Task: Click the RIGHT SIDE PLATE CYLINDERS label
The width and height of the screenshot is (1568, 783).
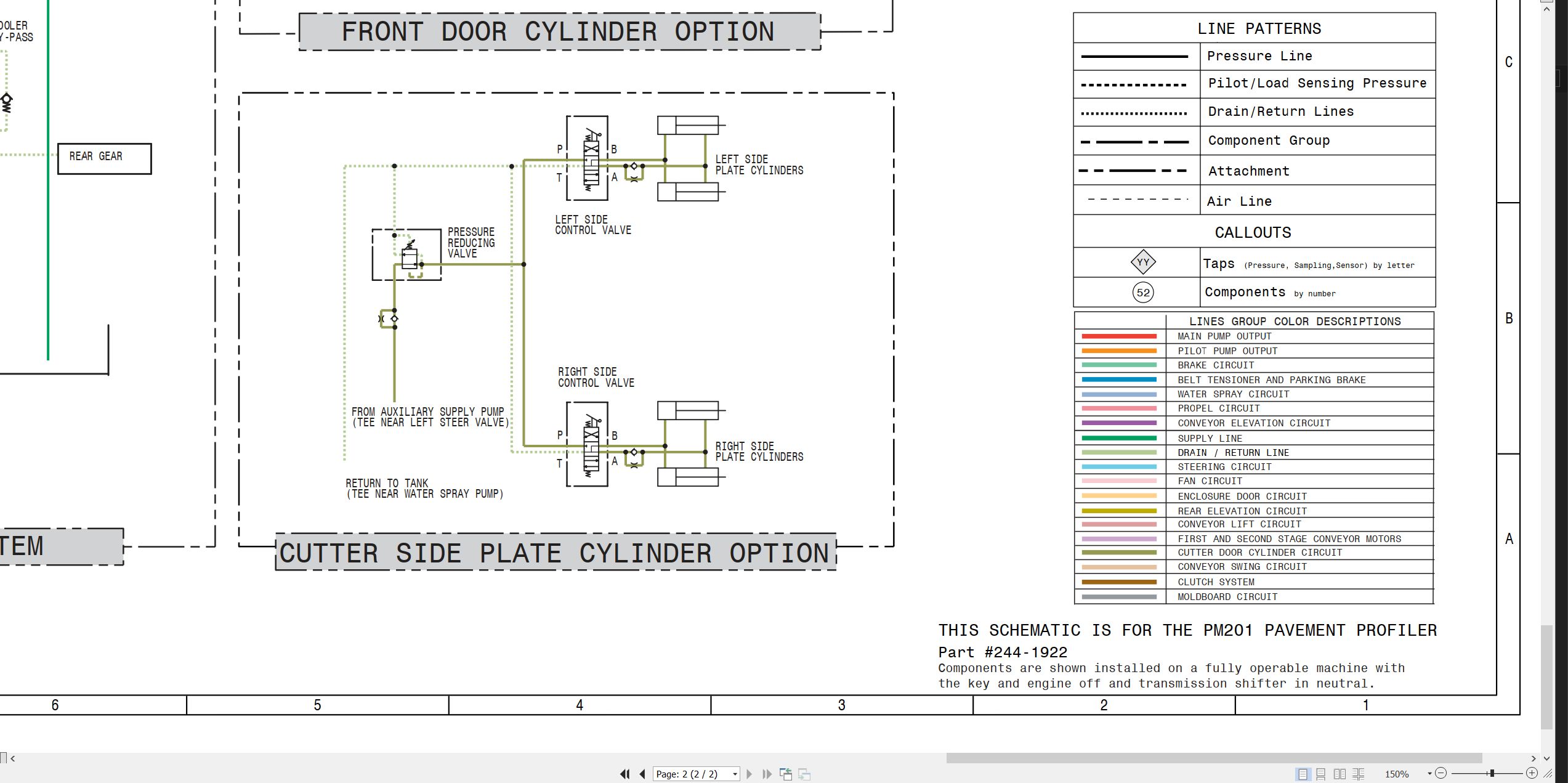Action: (x=759, y=451)
